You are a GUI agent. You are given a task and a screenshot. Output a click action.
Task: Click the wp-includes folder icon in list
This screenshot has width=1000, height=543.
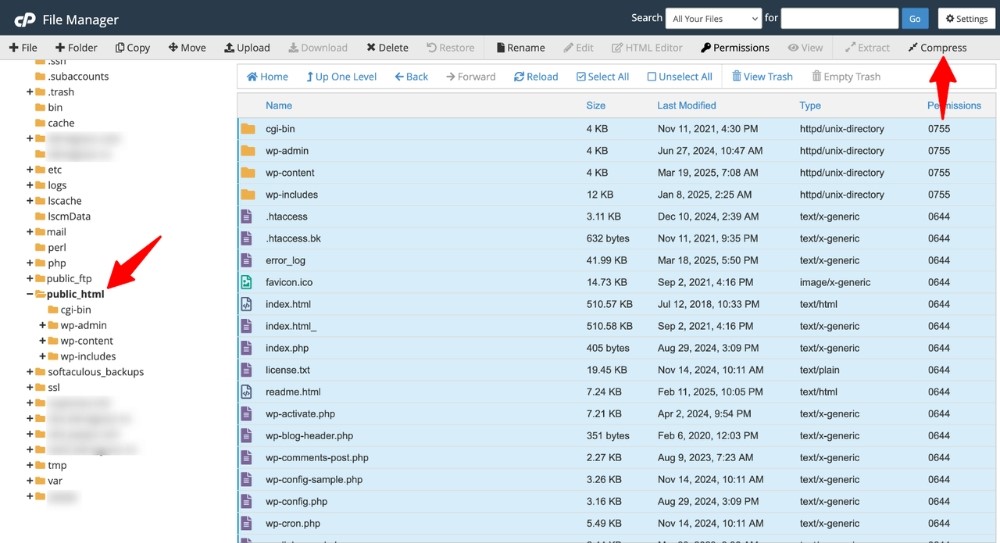(248, 195)
